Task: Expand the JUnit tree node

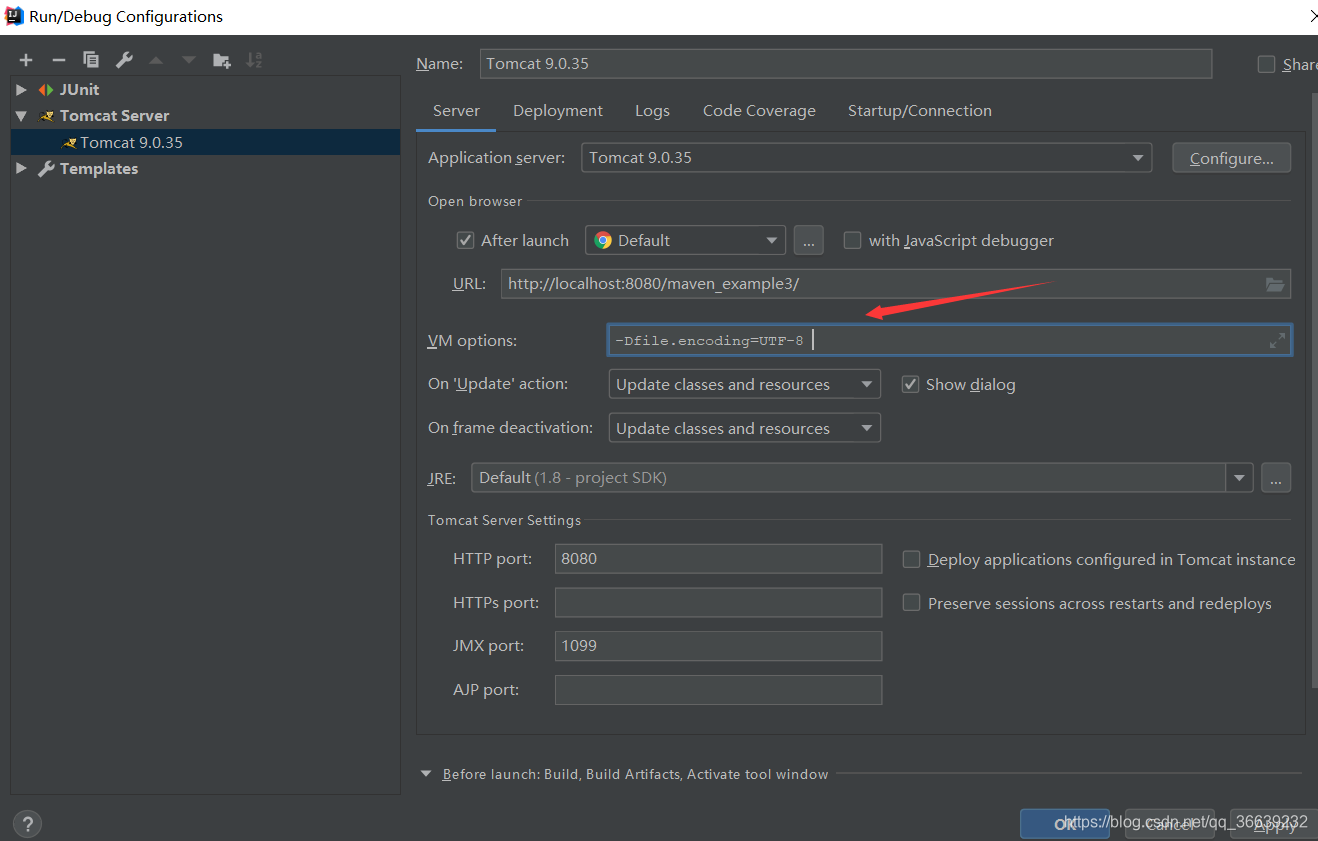Action: click(x=21, y=90)
